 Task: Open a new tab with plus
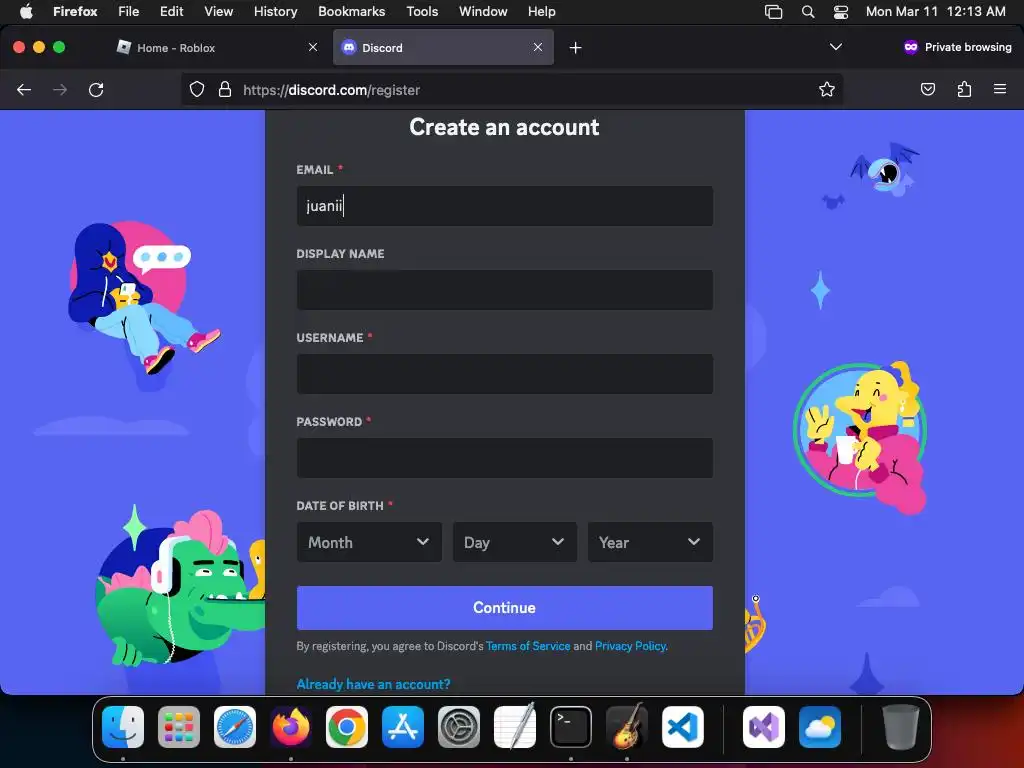tap(575, 48)
